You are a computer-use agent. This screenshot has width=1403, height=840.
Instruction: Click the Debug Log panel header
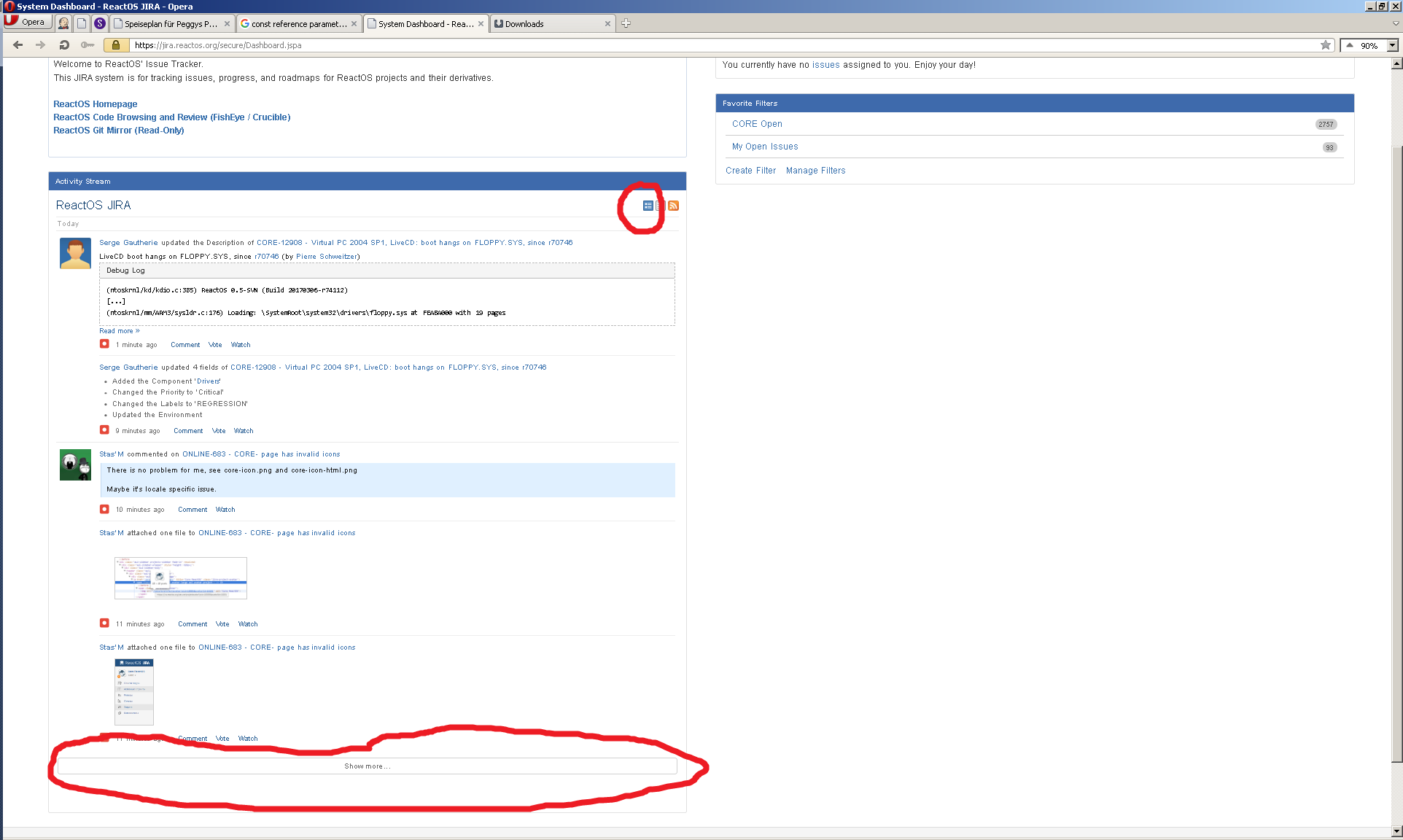pyautogui.click(x=387, y=271)
